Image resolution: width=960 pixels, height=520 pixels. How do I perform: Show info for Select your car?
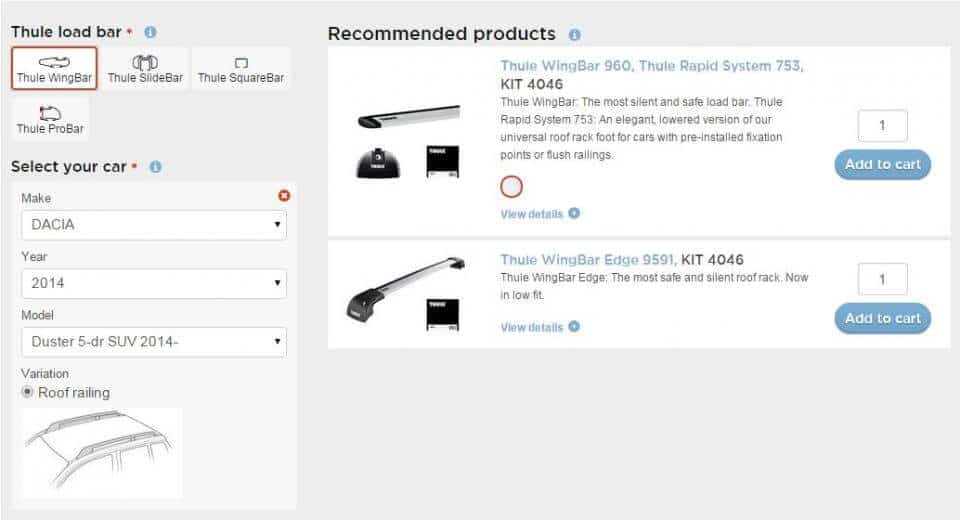click(x=155, y=167)
